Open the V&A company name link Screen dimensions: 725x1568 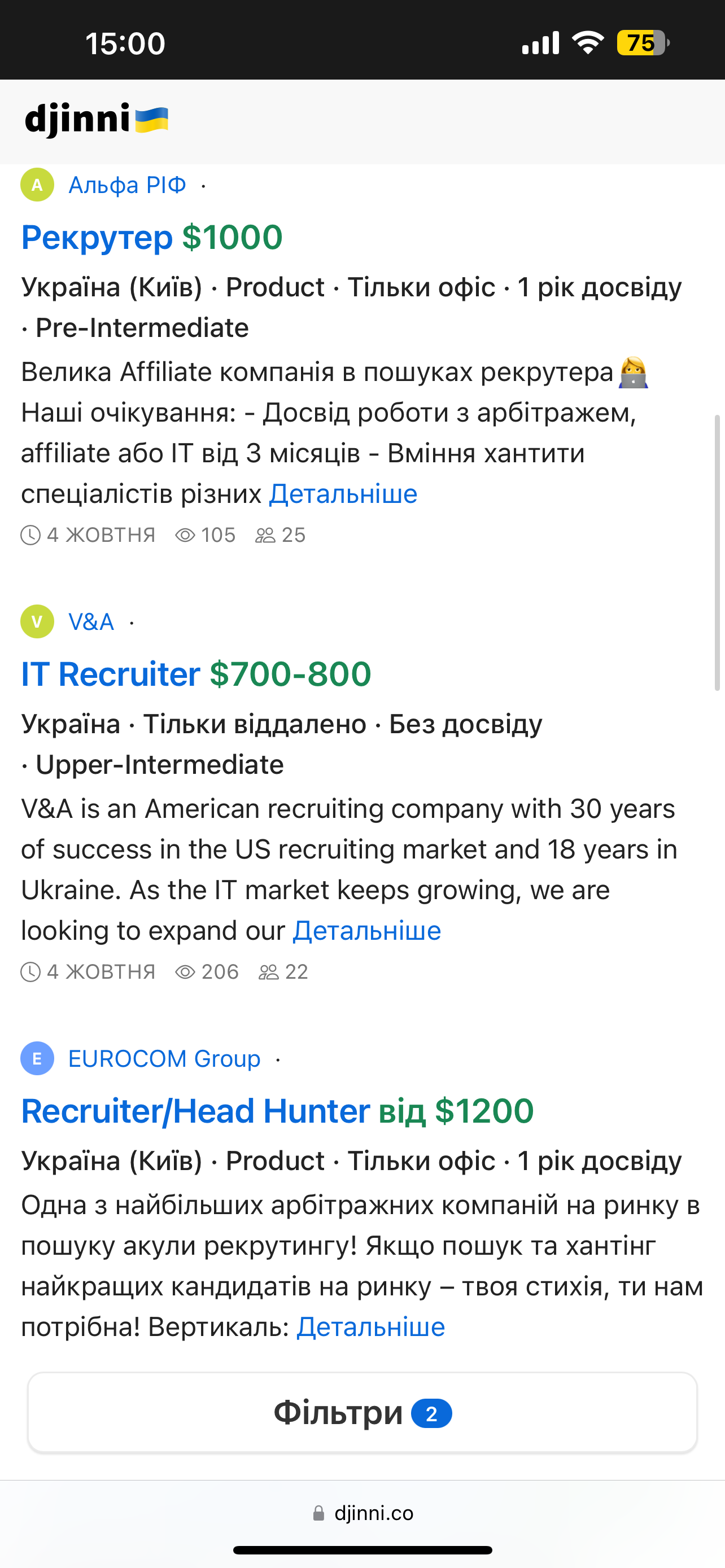pos(91,622)
